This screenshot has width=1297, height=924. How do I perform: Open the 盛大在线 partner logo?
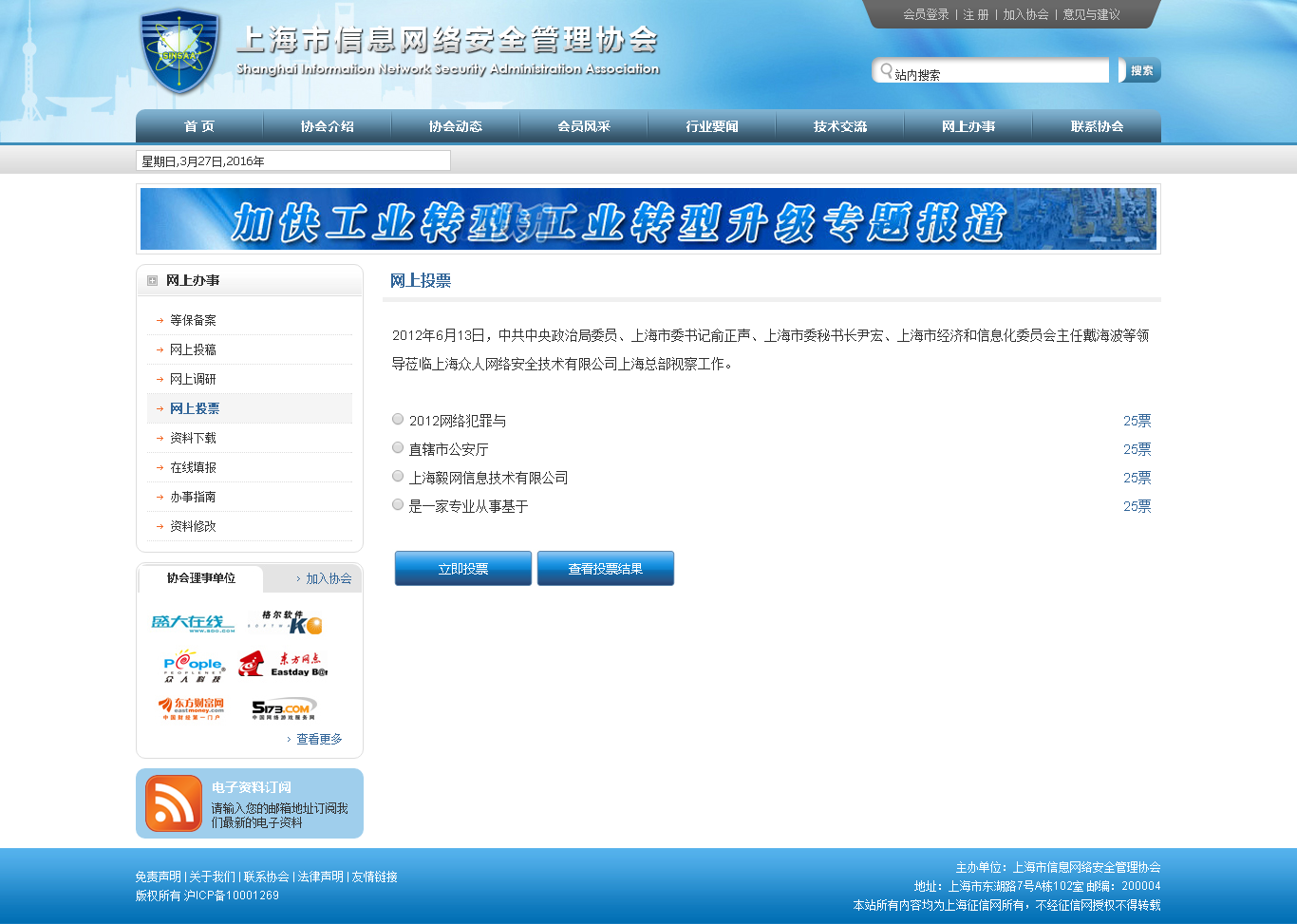tap(193, 623)
